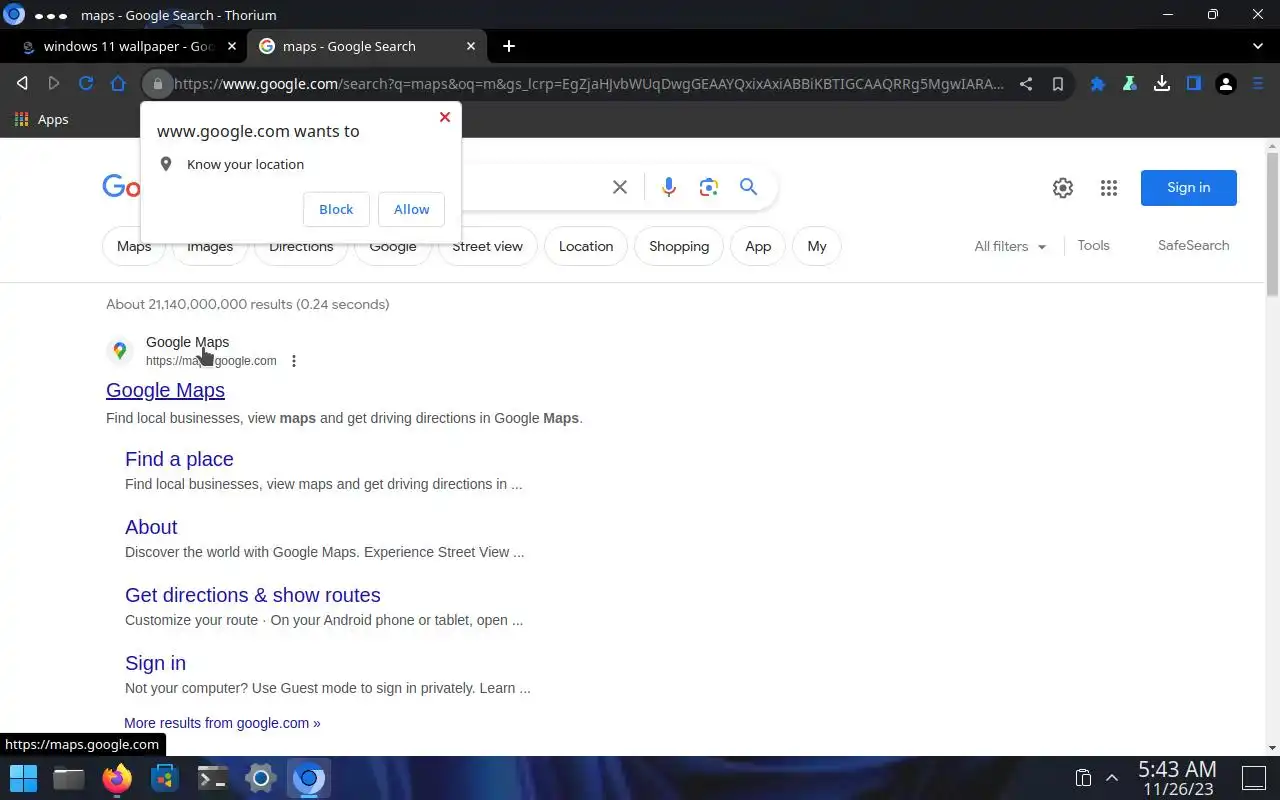
Task: Open the three-dot menu for Google Maps result
Action: [294, 361]
